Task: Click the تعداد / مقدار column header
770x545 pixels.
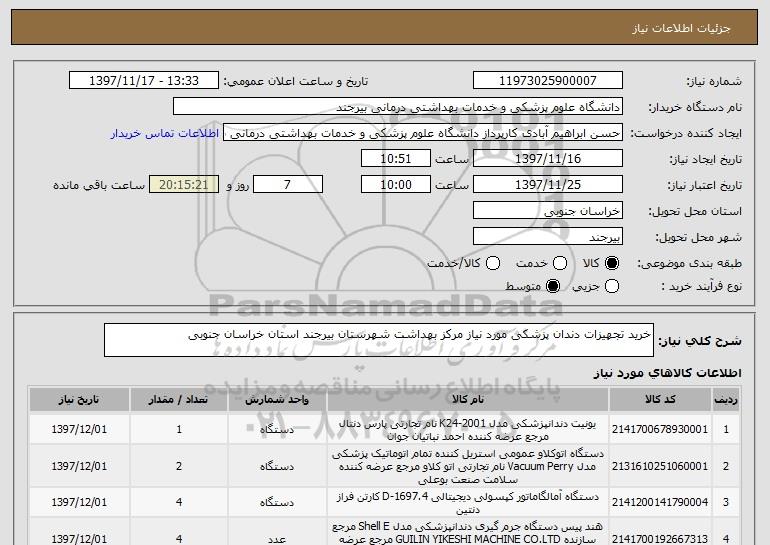Action: coord(179,400)
